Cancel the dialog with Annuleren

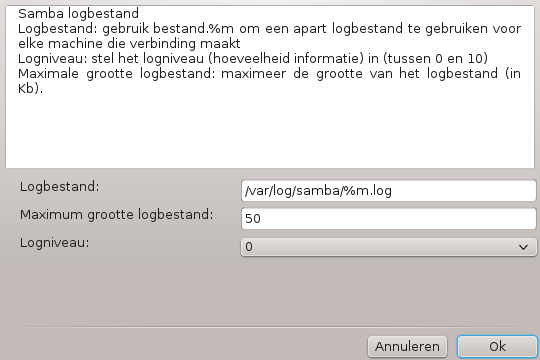coord(407,347)
